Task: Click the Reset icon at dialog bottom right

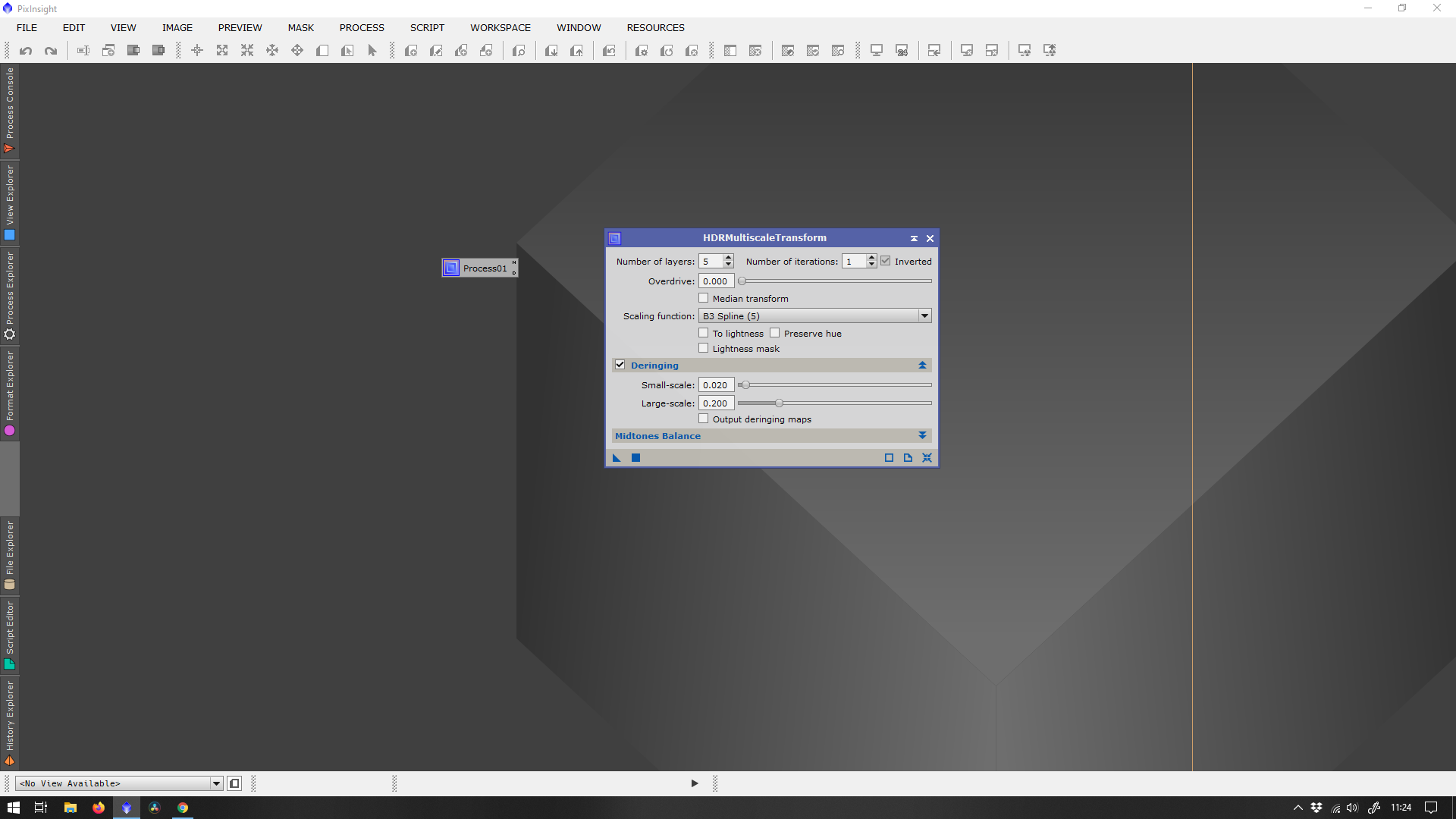Action: click(927, 458)
